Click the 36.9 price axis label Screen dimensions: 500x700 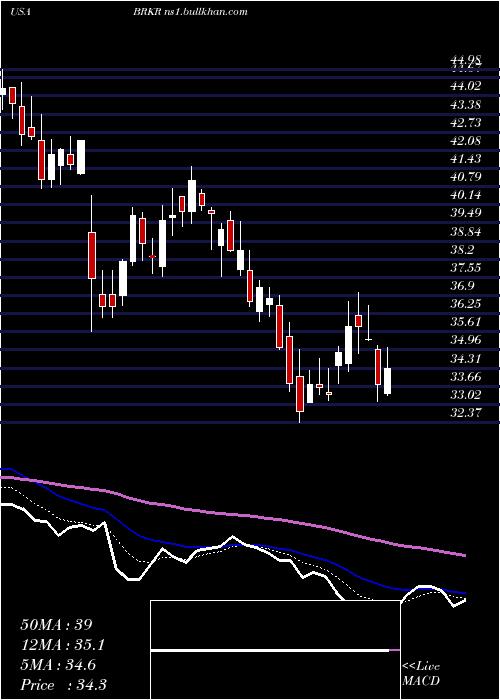(462, 286)
